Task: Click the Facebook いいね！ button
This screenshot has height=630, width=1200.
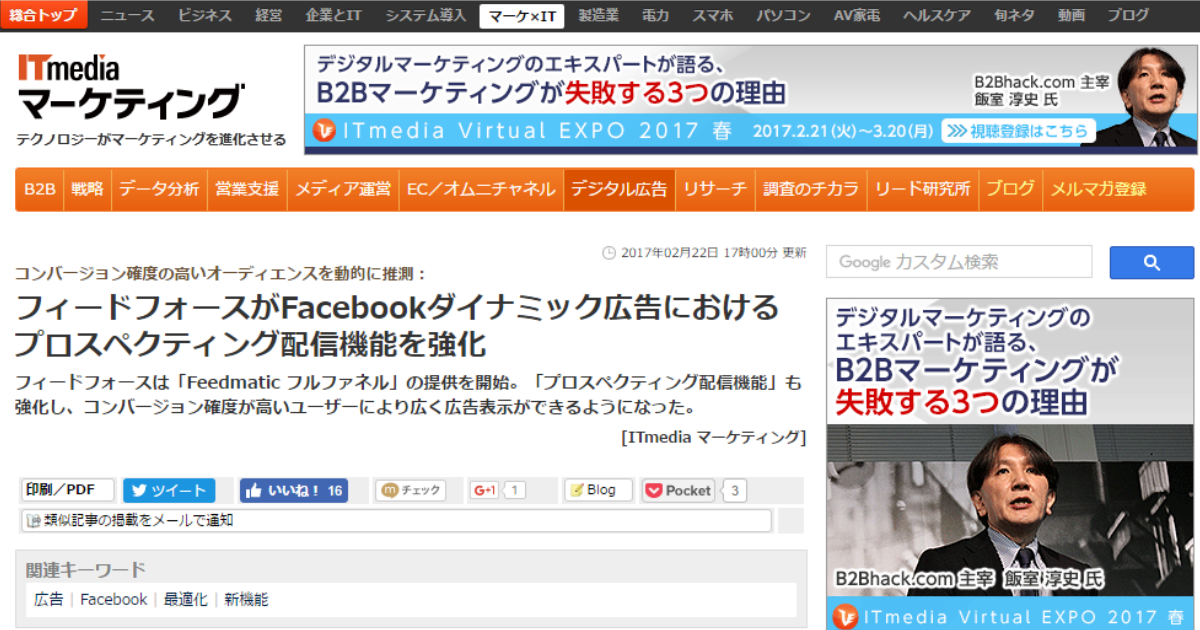Action: click(293, 490)
